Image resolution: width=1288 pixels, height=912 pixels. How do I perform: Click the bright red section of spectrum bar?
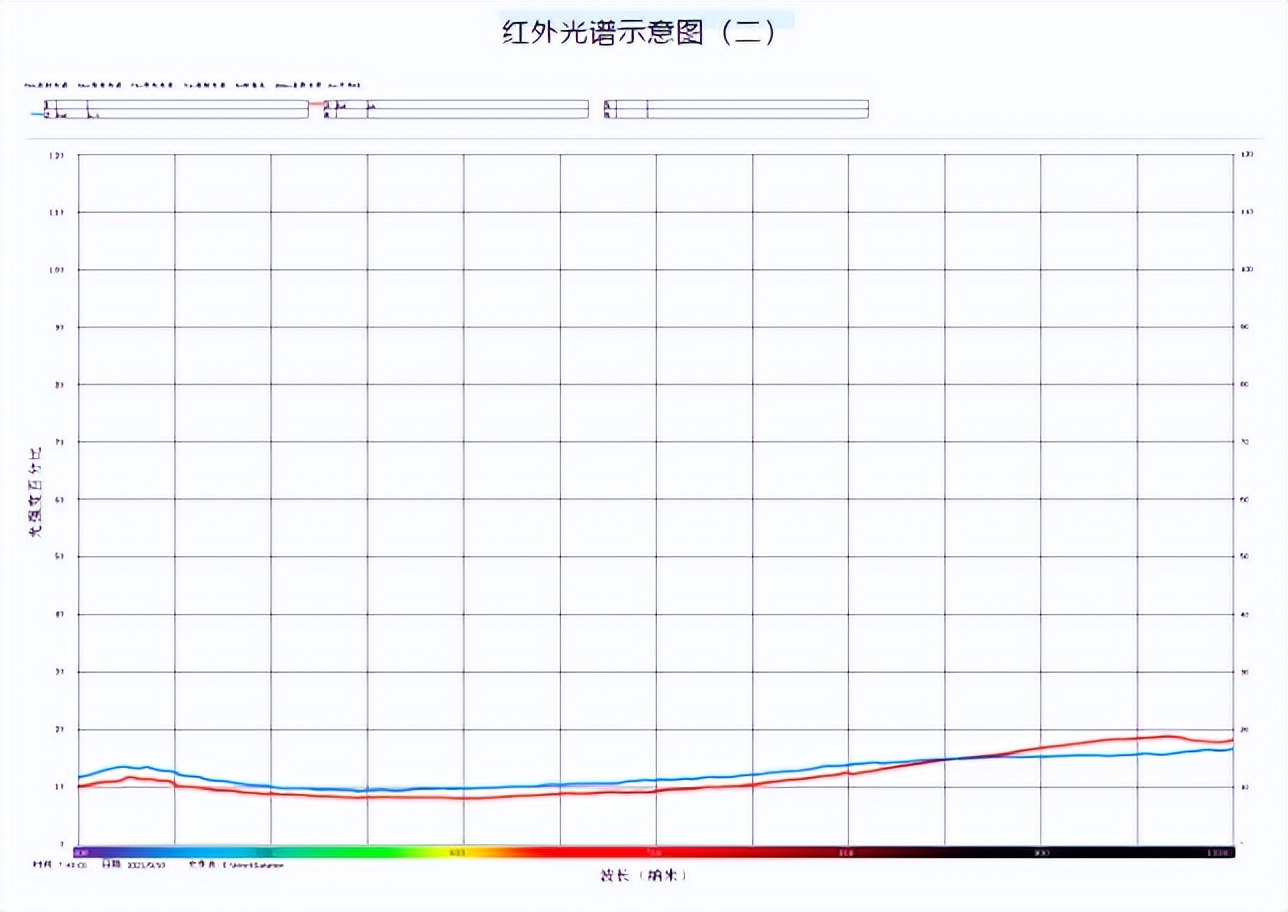[x=600, y=852]
